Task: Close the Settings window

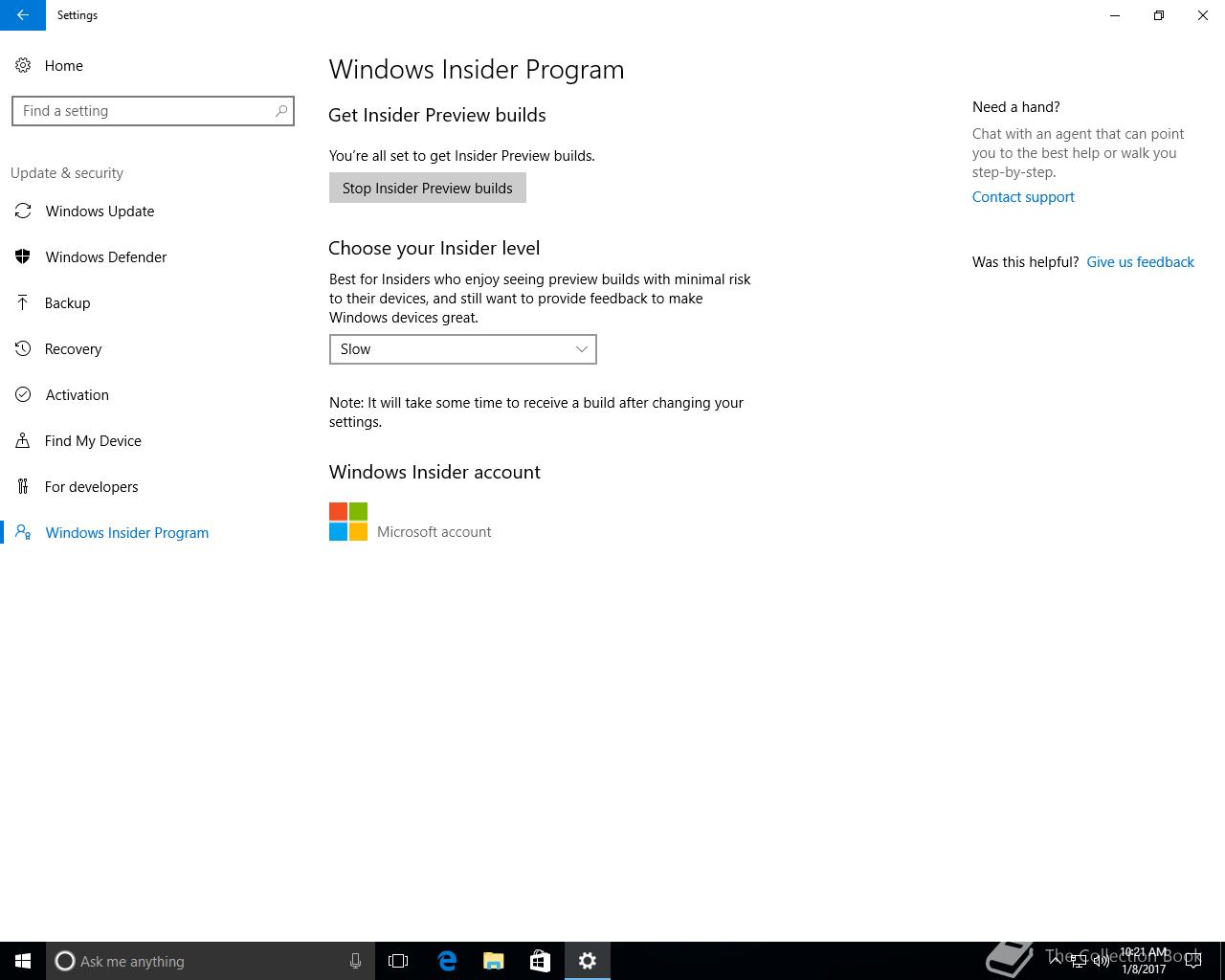Action: coord(1203,15)
